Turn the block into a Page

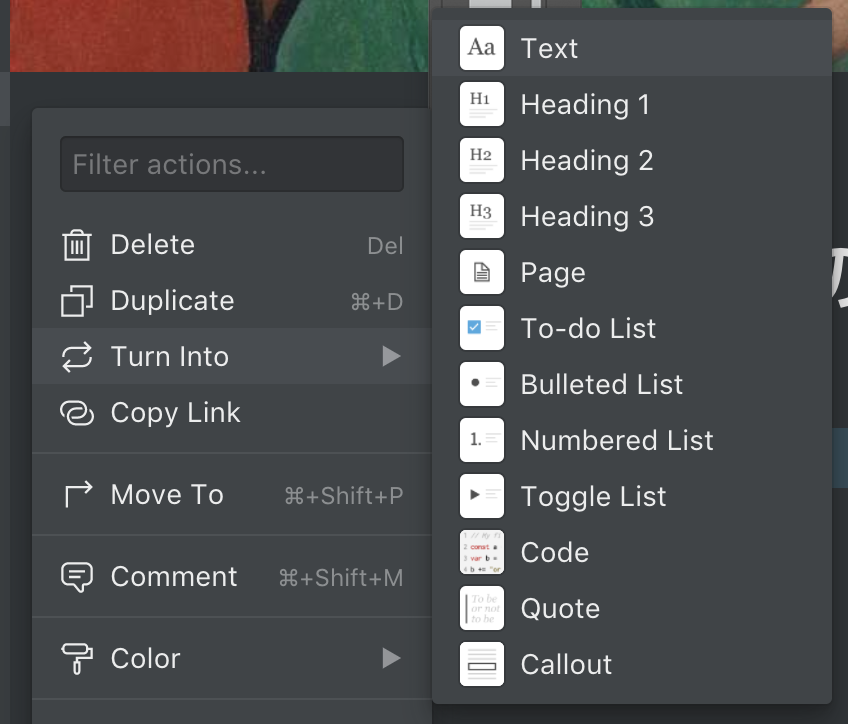click(554, 271)
